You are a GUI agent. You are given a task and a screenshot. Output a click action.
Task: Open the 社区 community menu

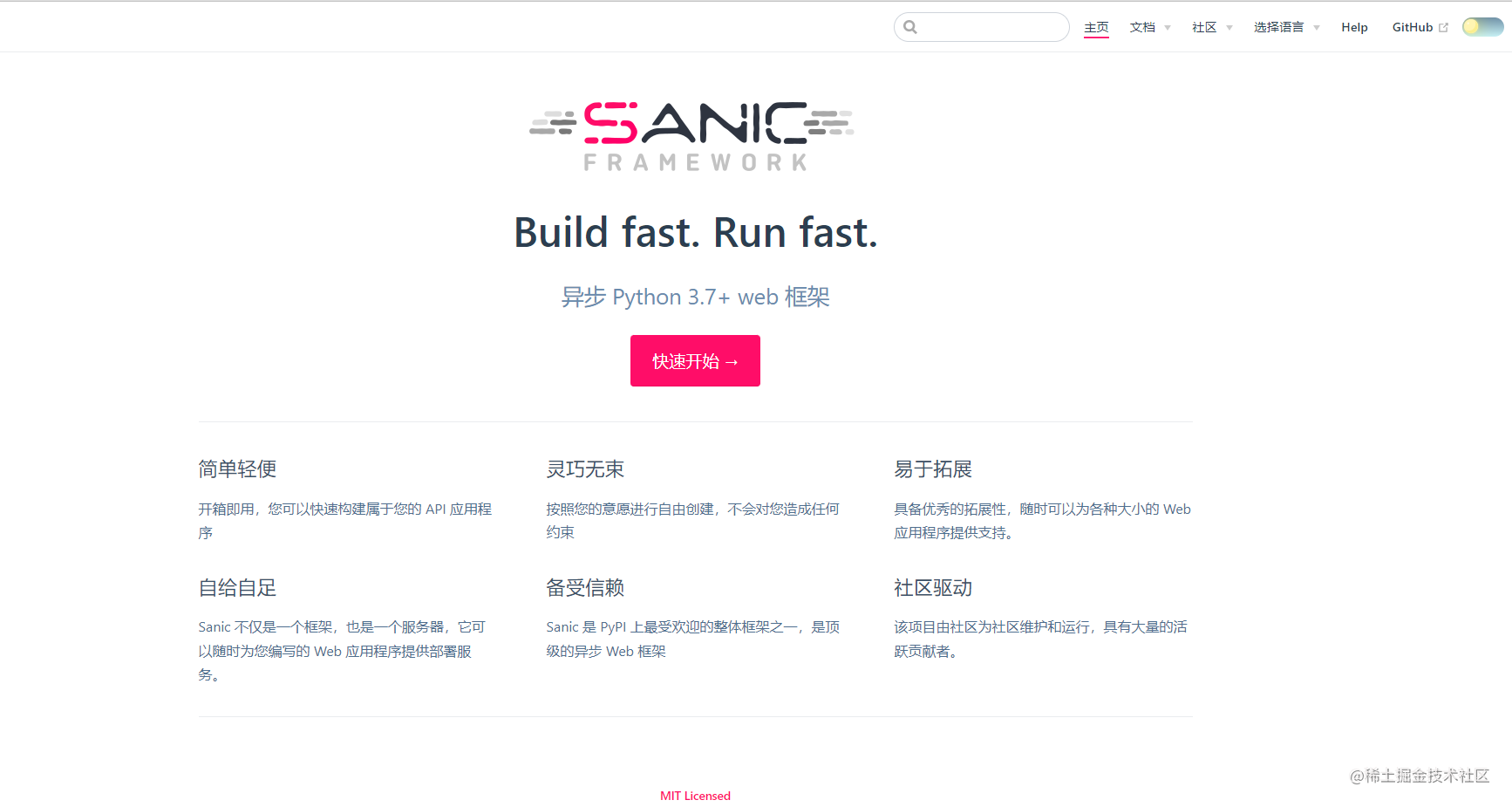coord(1204,27)
